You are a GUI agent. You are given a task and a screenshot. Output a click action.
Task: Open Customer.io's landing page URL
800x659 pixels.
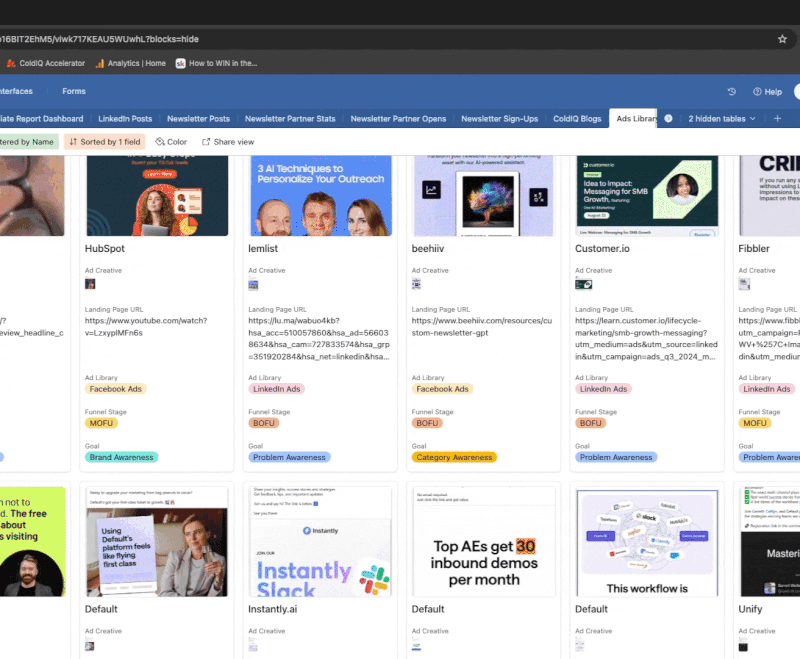[646, 339]
